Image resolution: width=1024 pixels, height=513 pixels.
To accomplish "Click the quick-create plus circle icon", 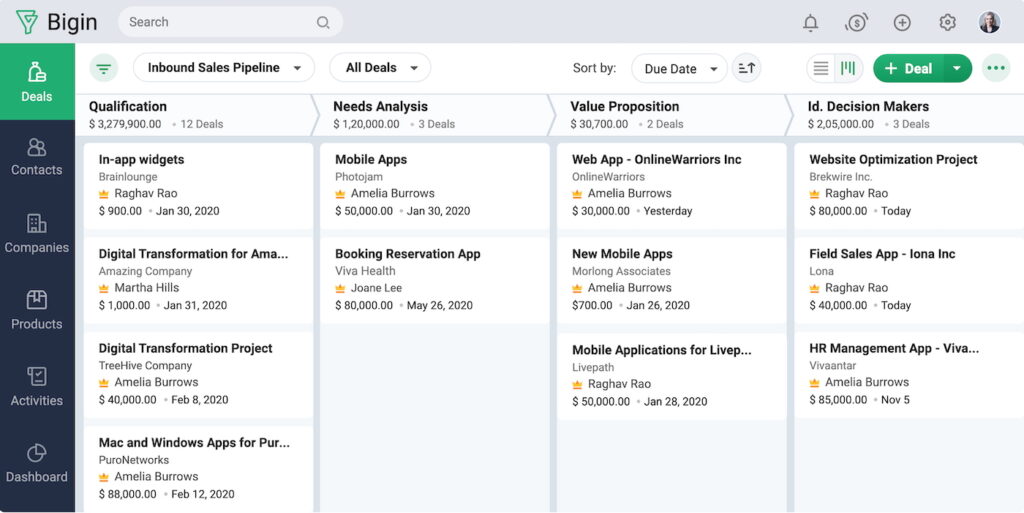I will (902, 23).
